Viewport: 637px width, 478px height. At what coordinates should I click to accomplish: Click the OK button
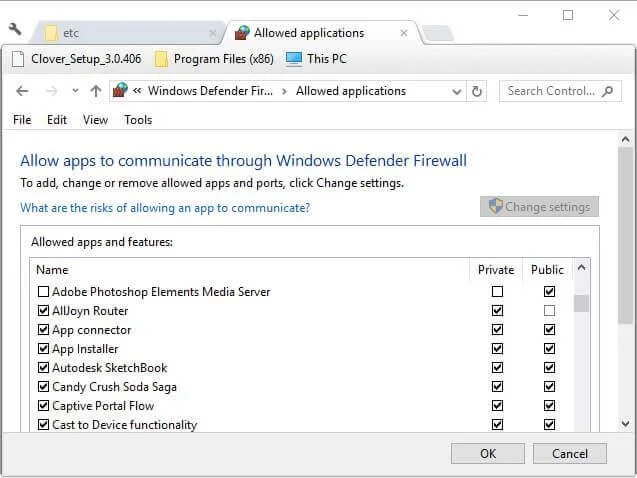(488, 453)
